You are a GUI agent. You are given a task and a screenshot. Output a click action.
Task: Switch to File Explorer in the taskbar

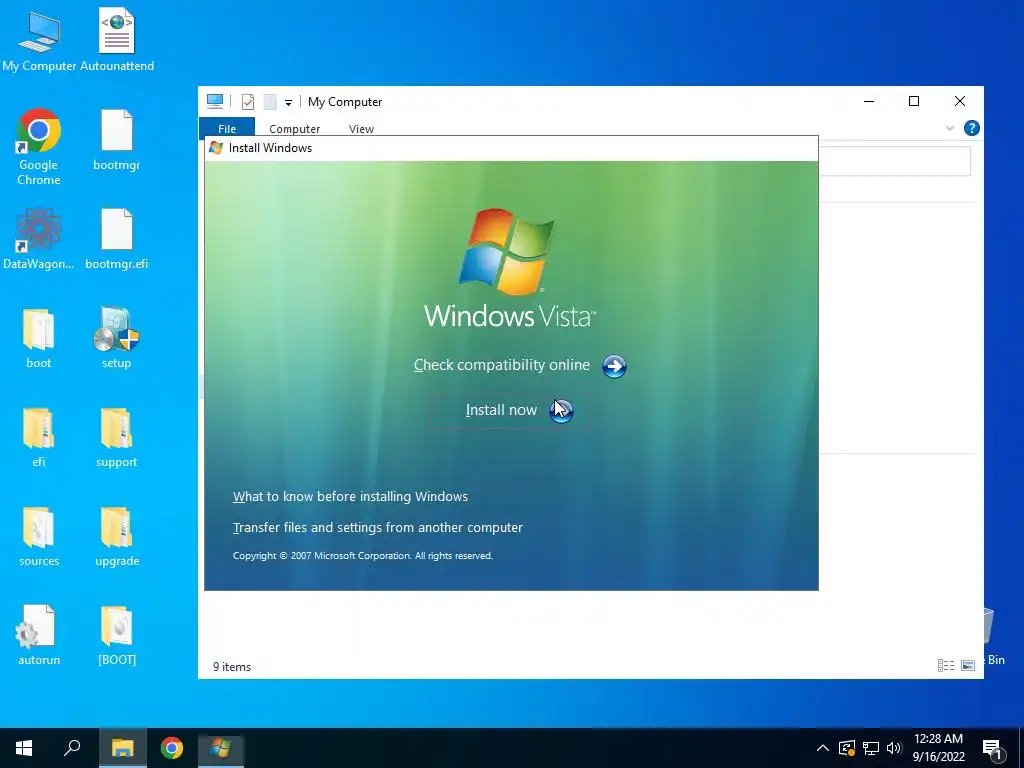[x=122, y=748]
